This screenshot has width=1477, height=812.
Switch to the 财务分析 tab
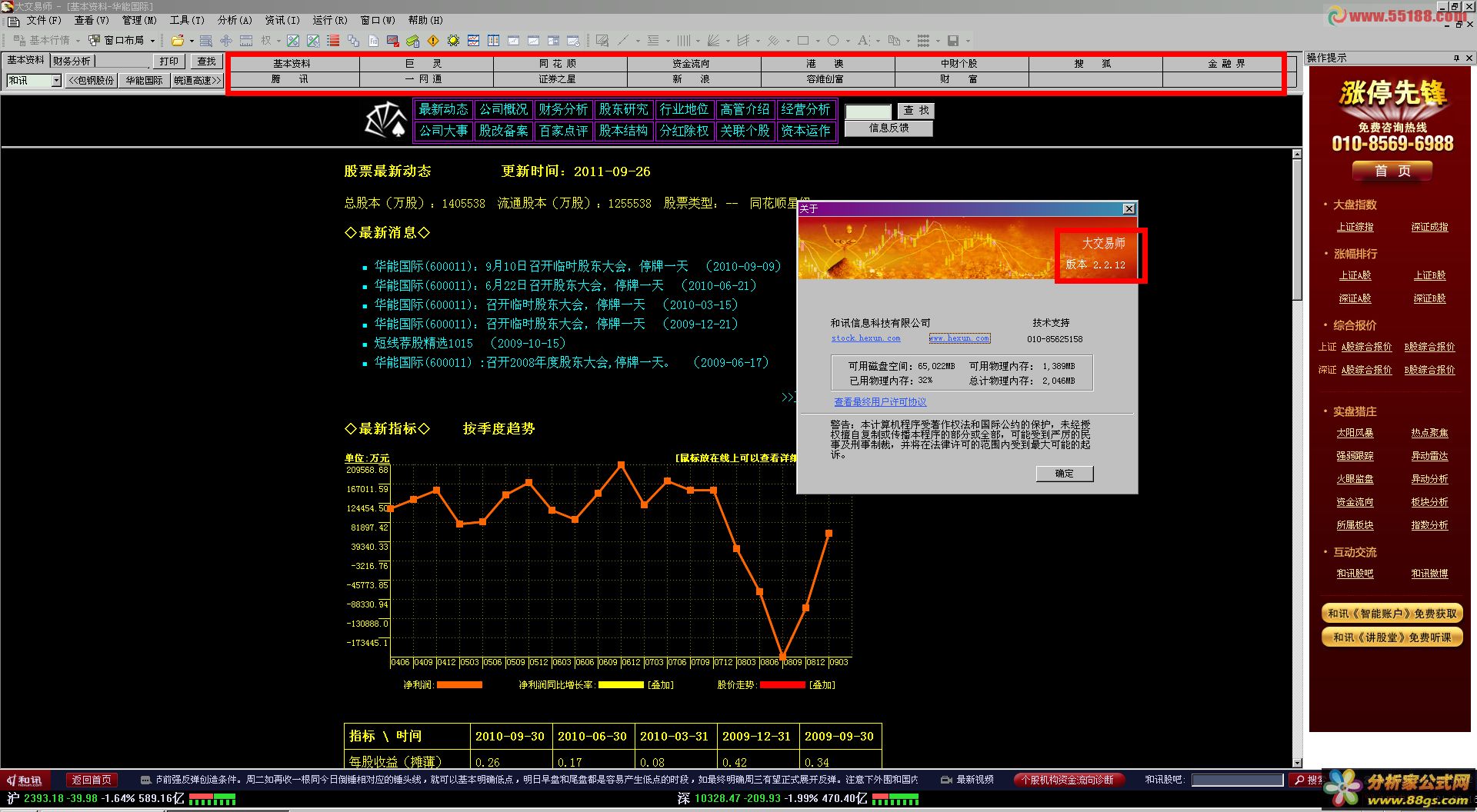[x=72, y=61]
